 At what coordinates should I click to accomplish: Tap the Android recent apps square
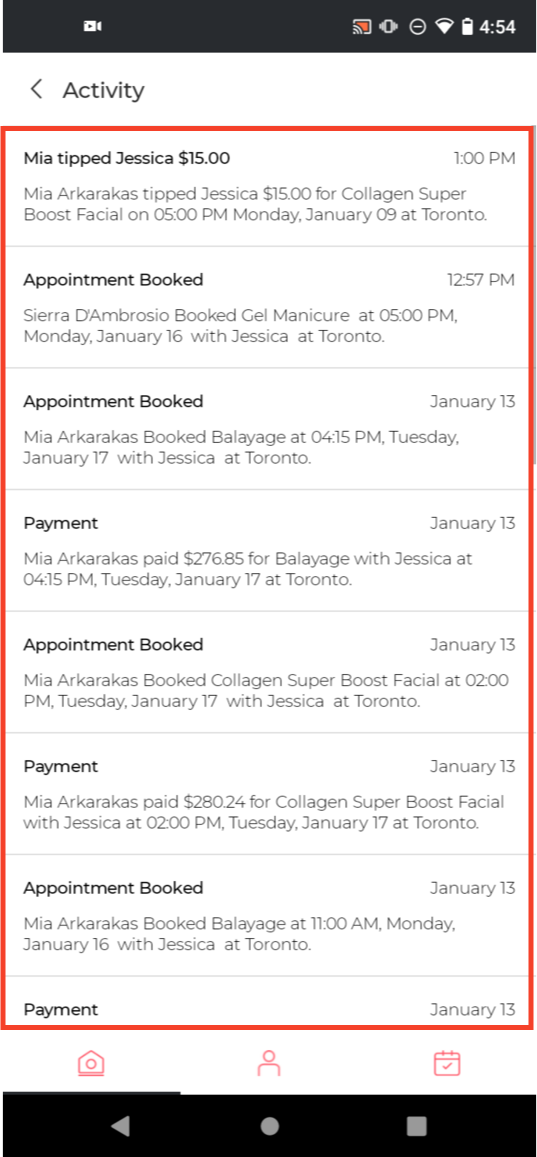pyautogui.click(x=417, y=1125)
